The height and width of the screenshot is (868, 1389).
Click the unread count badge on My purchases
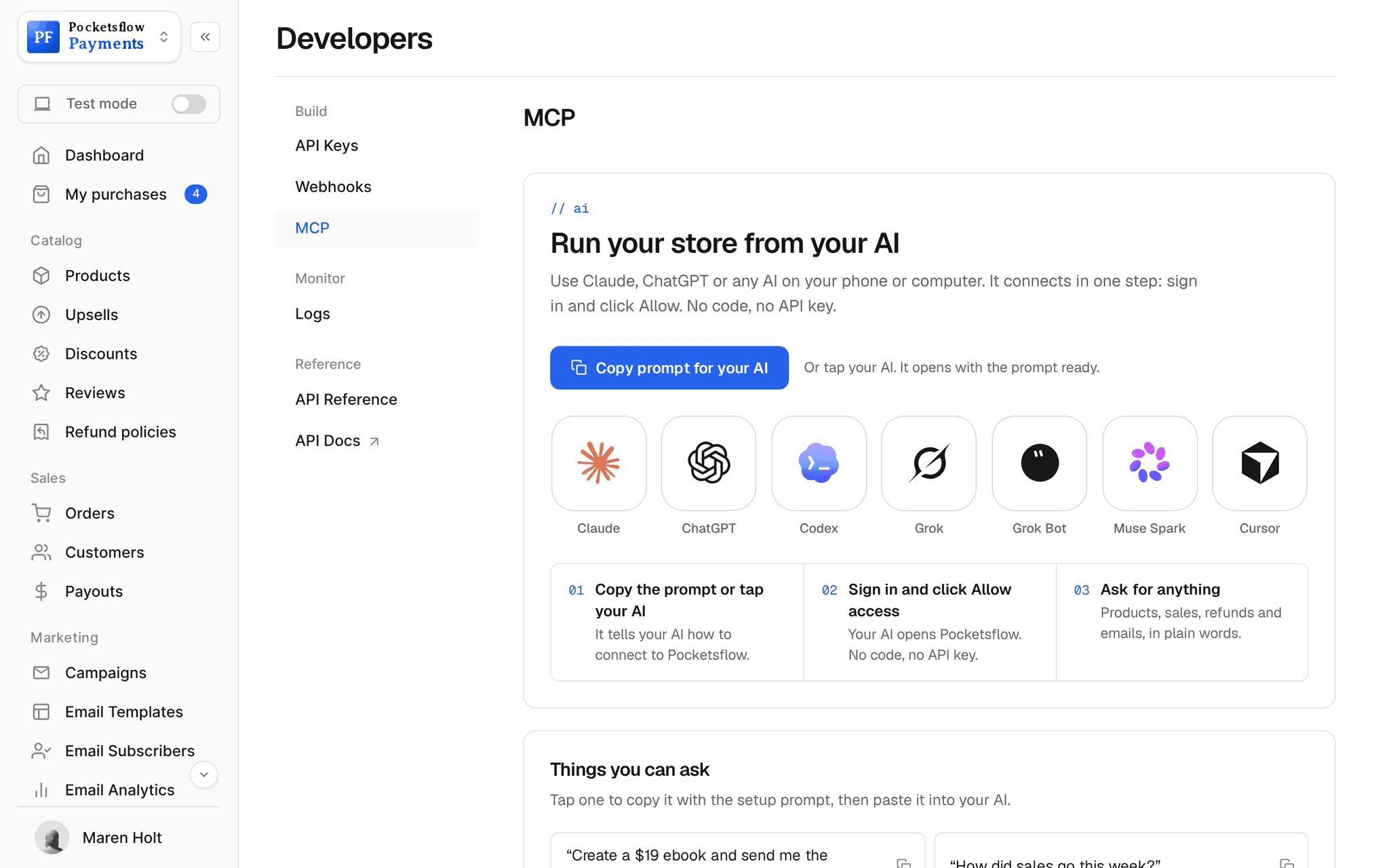point(195,194)
